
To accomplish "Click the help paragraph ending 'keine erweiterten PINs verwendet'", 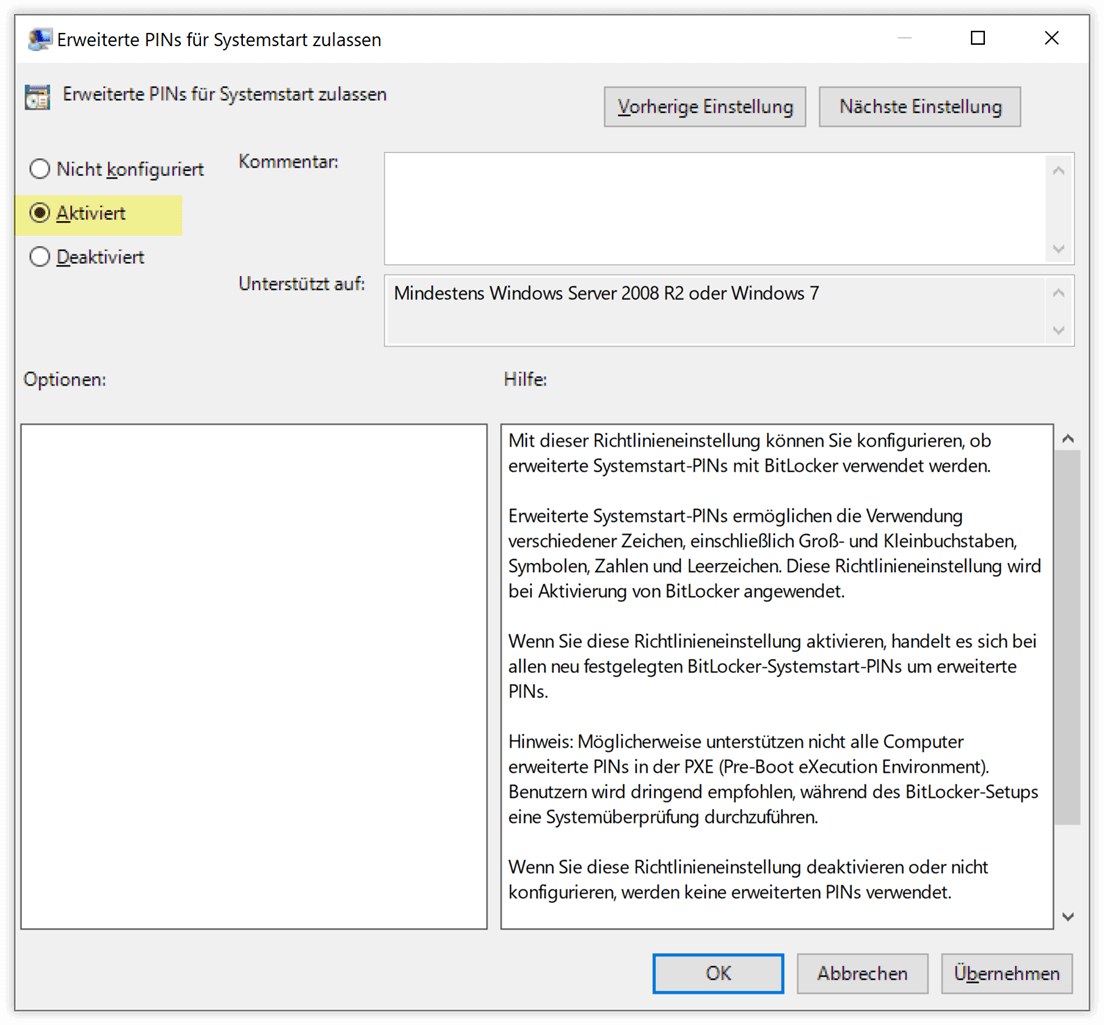I will [748, 879].
